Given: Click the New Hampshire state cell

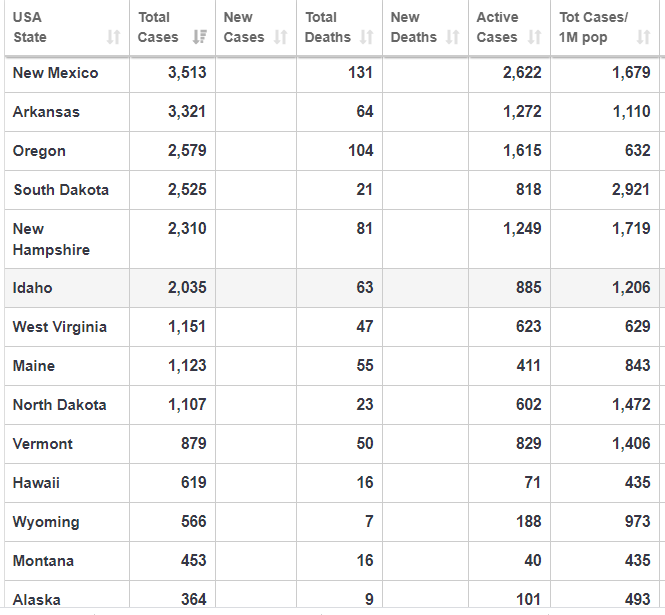Looking at the screenshot, I should tap(50, 239).
